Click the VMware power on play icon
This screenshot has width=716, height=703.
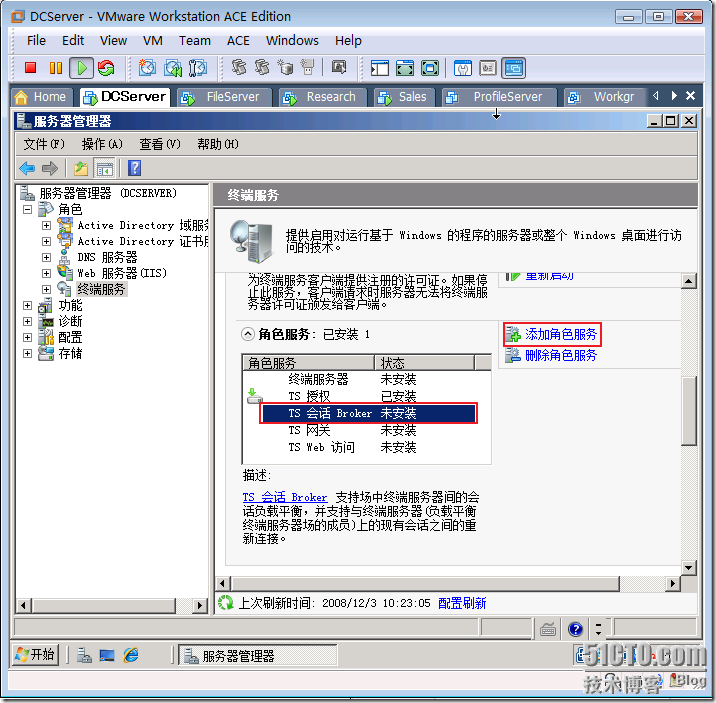pyautogui.click(x=82, y=68)
